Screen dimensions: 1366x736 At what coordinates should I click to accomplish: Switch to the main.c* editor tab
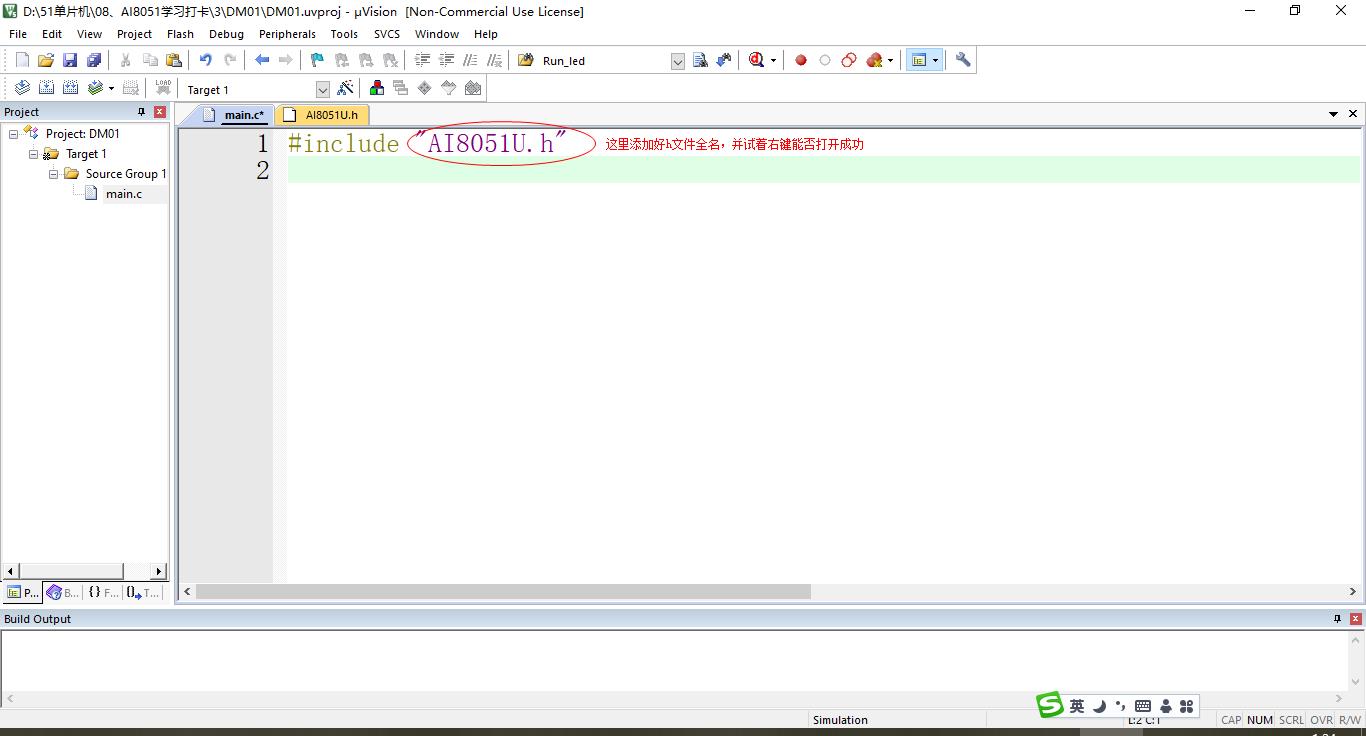(x=233, y=115)
